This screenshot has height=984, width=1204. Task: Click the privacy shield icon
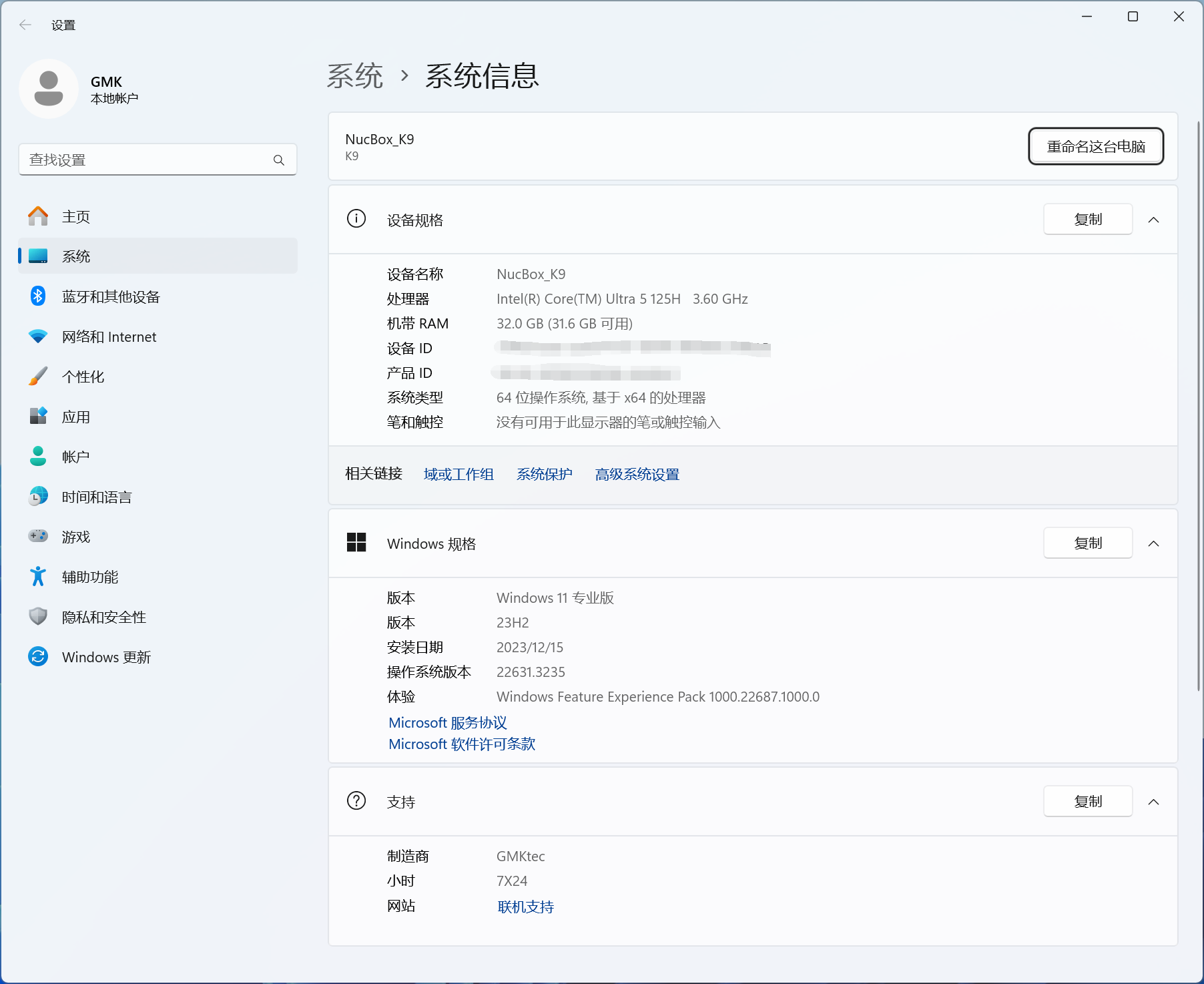click(x=38, y=616)
